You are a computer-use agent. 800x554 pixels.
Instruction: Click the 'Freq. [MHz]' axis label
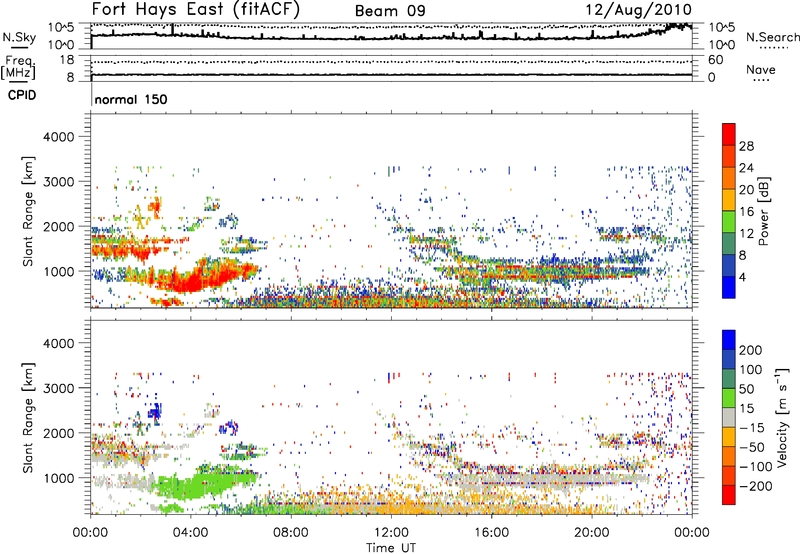click(18, 68)
